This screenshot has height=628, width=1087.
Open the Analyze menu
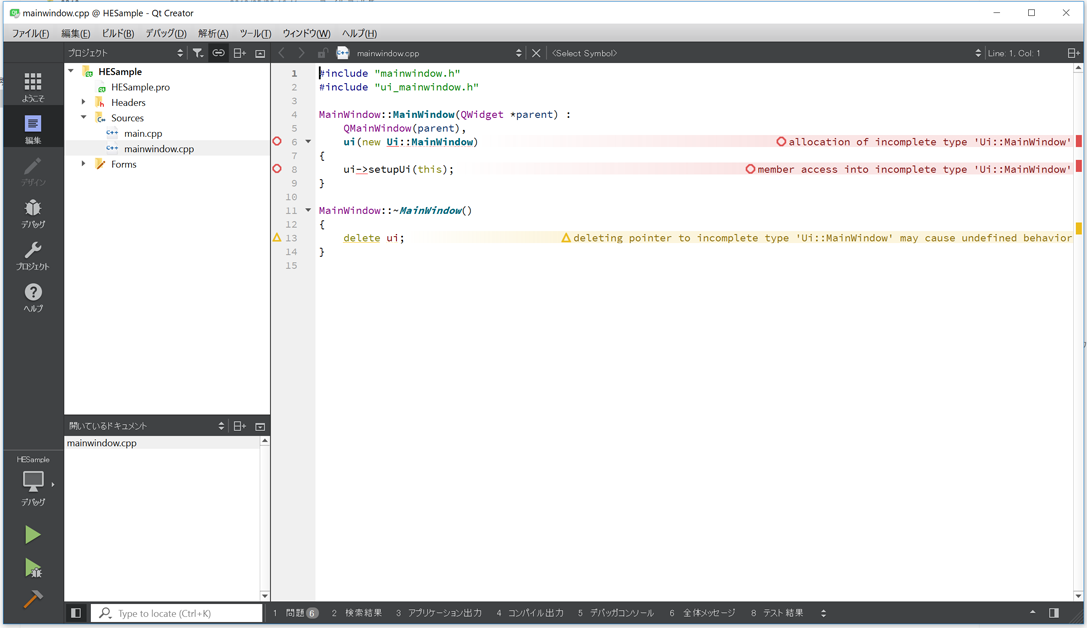click(x=213, y=33)
